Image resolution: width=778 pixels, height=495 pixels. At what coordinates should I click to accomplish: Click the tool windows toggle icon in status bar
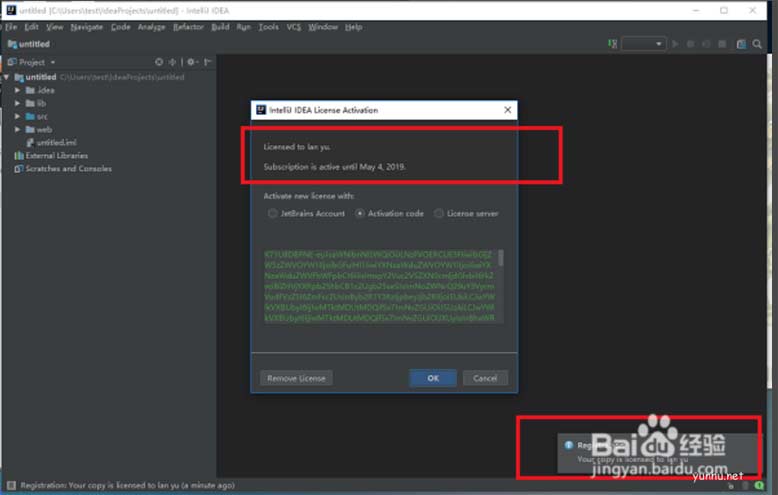(x=11, y=485)
